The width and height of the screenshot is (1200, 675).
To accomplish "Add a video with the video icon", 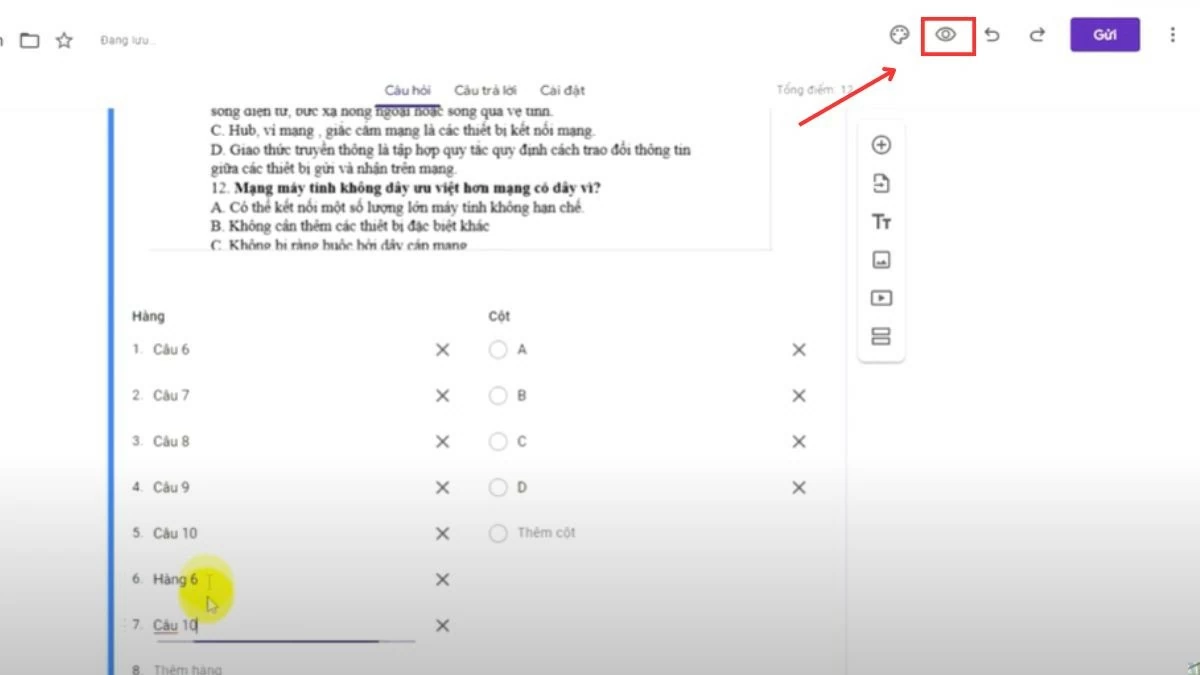I will point(881,297).
